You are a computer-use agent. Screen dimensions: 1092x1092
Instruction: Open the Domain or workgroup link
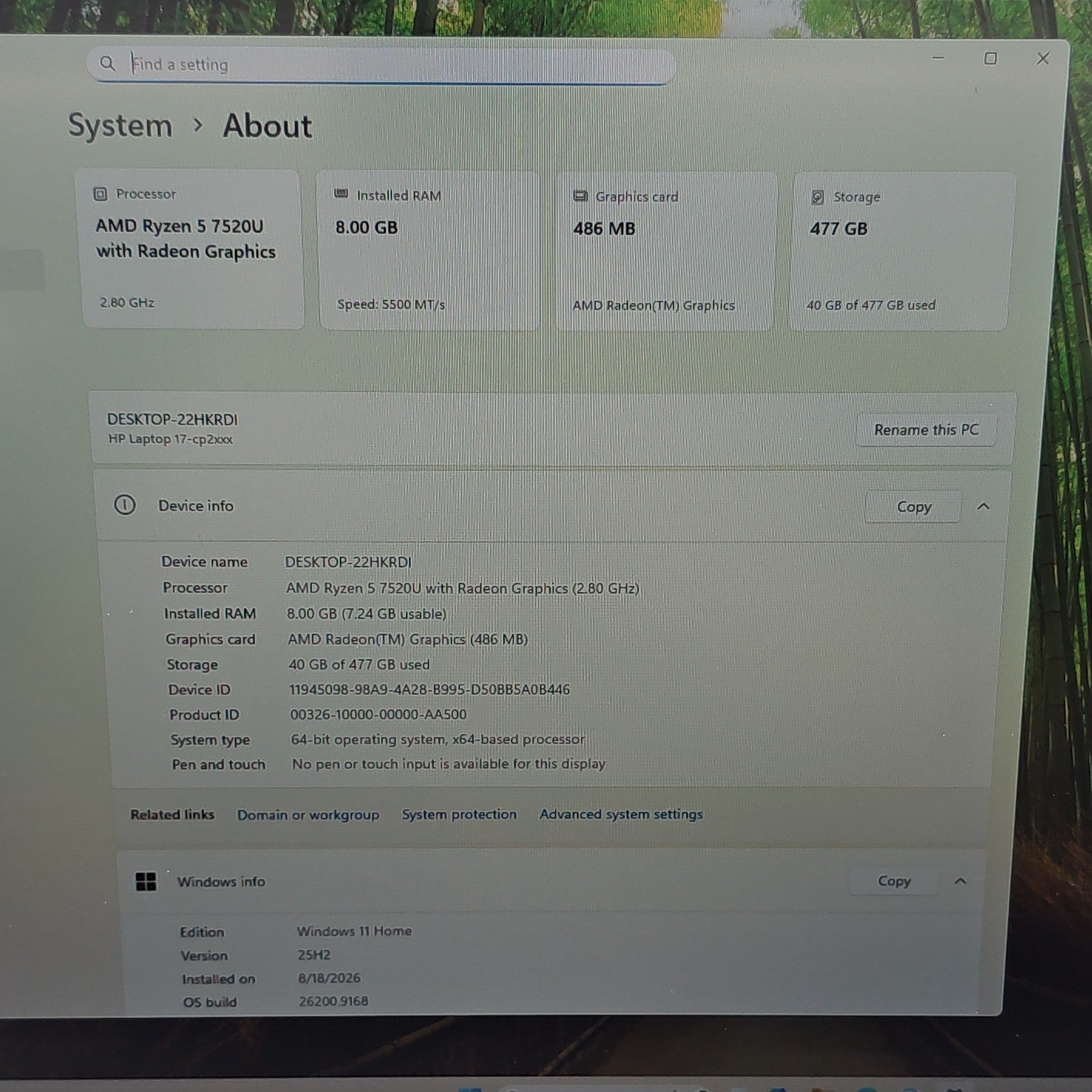308,815
